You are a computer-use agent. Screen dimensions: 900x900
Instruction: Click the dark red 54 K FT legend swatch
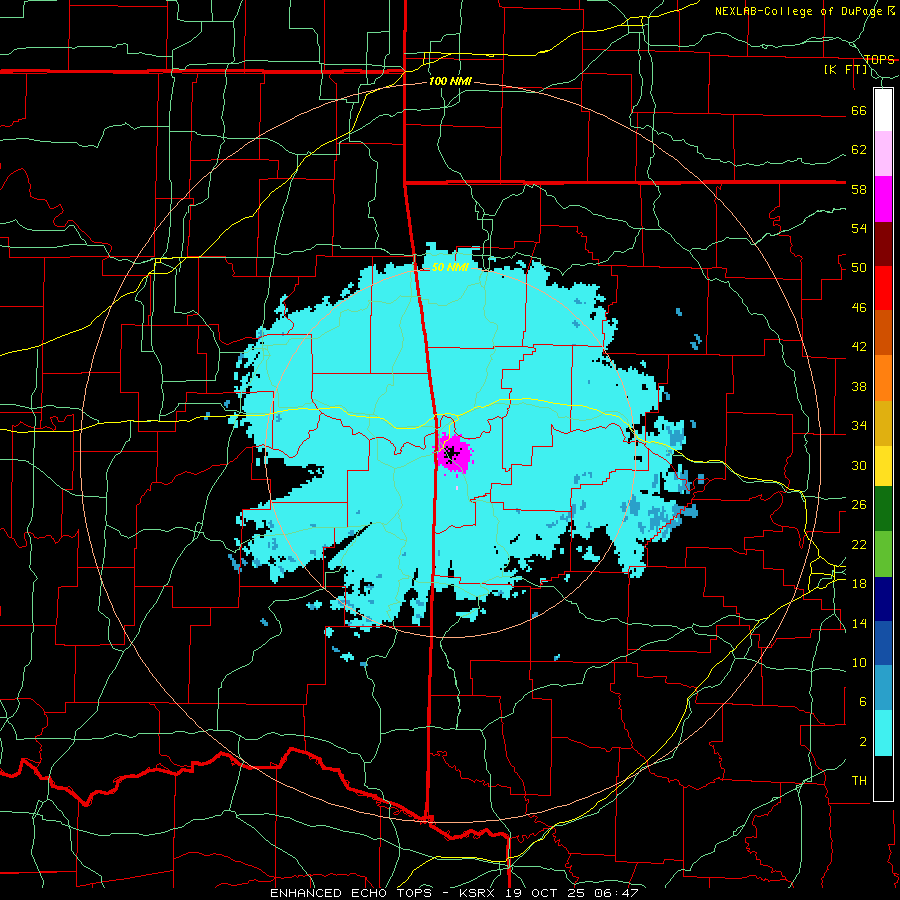pos(883,243)
